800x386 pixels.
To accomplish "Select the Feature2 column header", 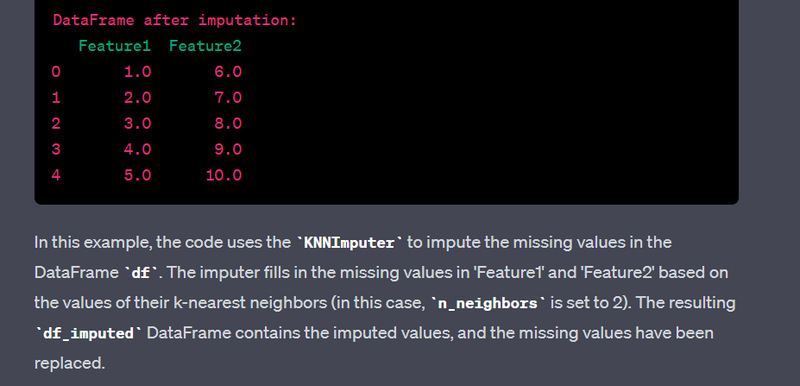I will tap(206, 46).
